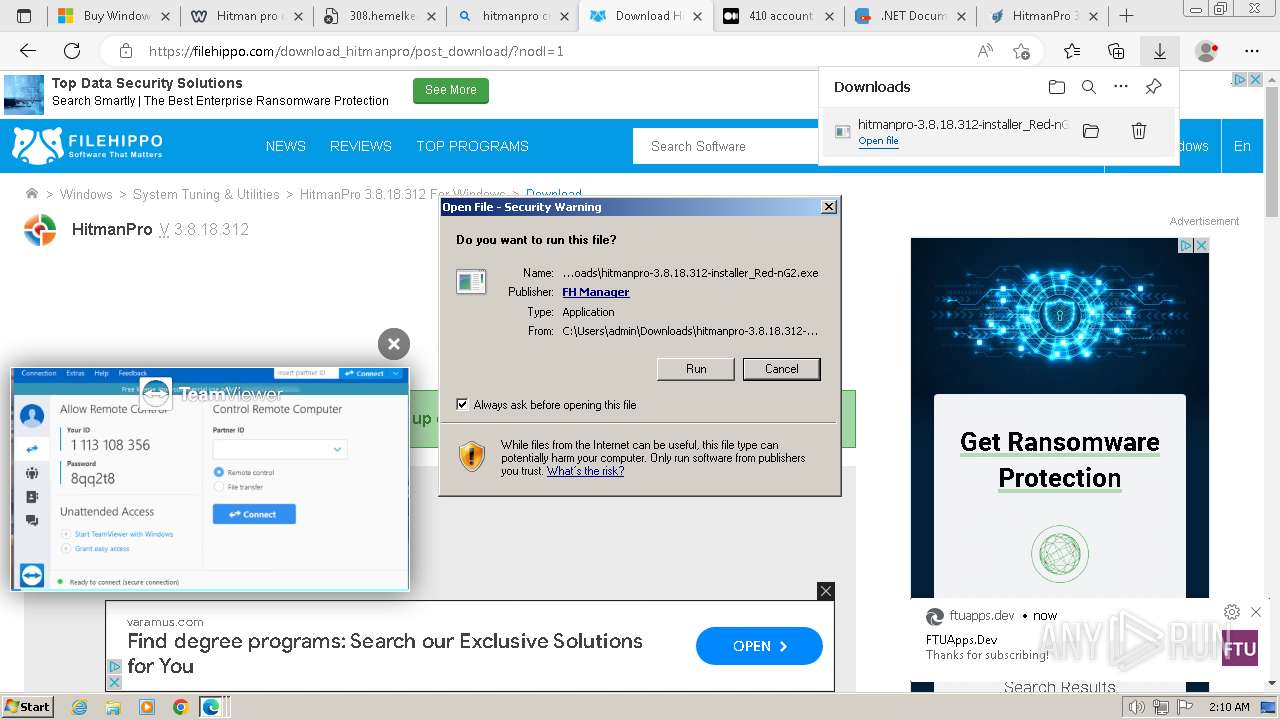
Task: Launch Internet Explorer from taskbar
Action: click(x=80, y=707)
